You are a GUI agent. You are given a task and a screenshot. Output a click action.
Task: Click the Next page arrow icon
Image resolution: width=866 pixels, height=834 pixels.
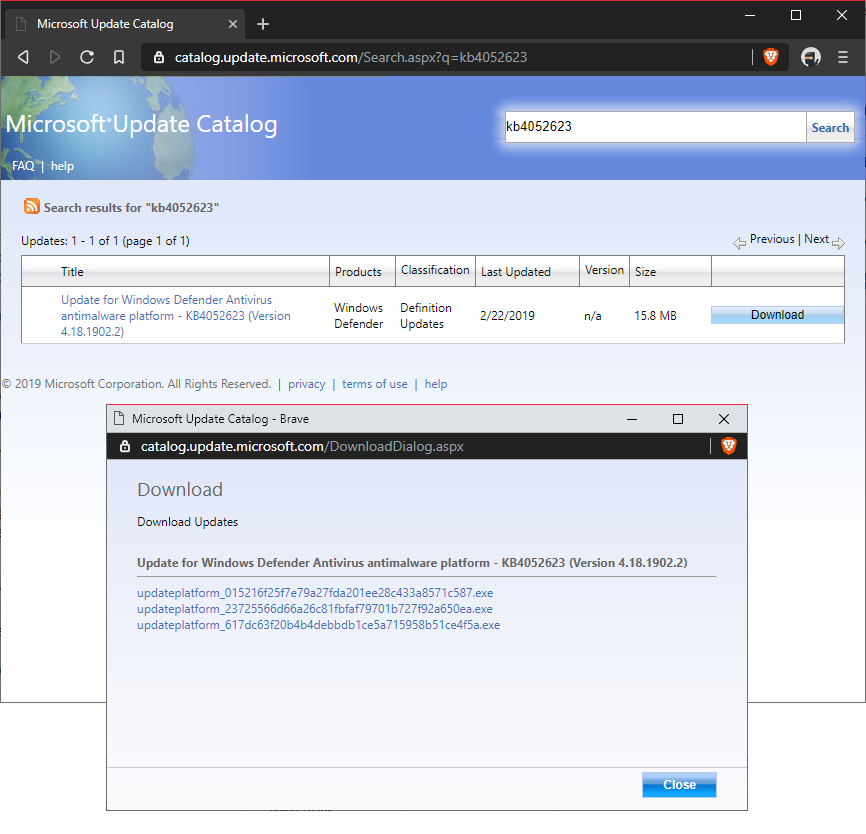[x=838, y=243]
